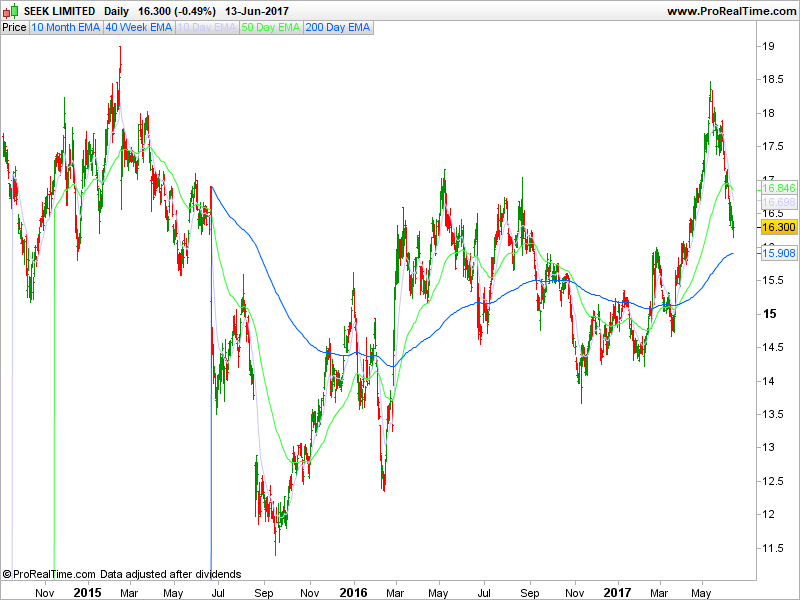Screen dimensions: 800x600
Task: Toggle the 50 Day EMA indicator
Action: (x=270, y=28)
